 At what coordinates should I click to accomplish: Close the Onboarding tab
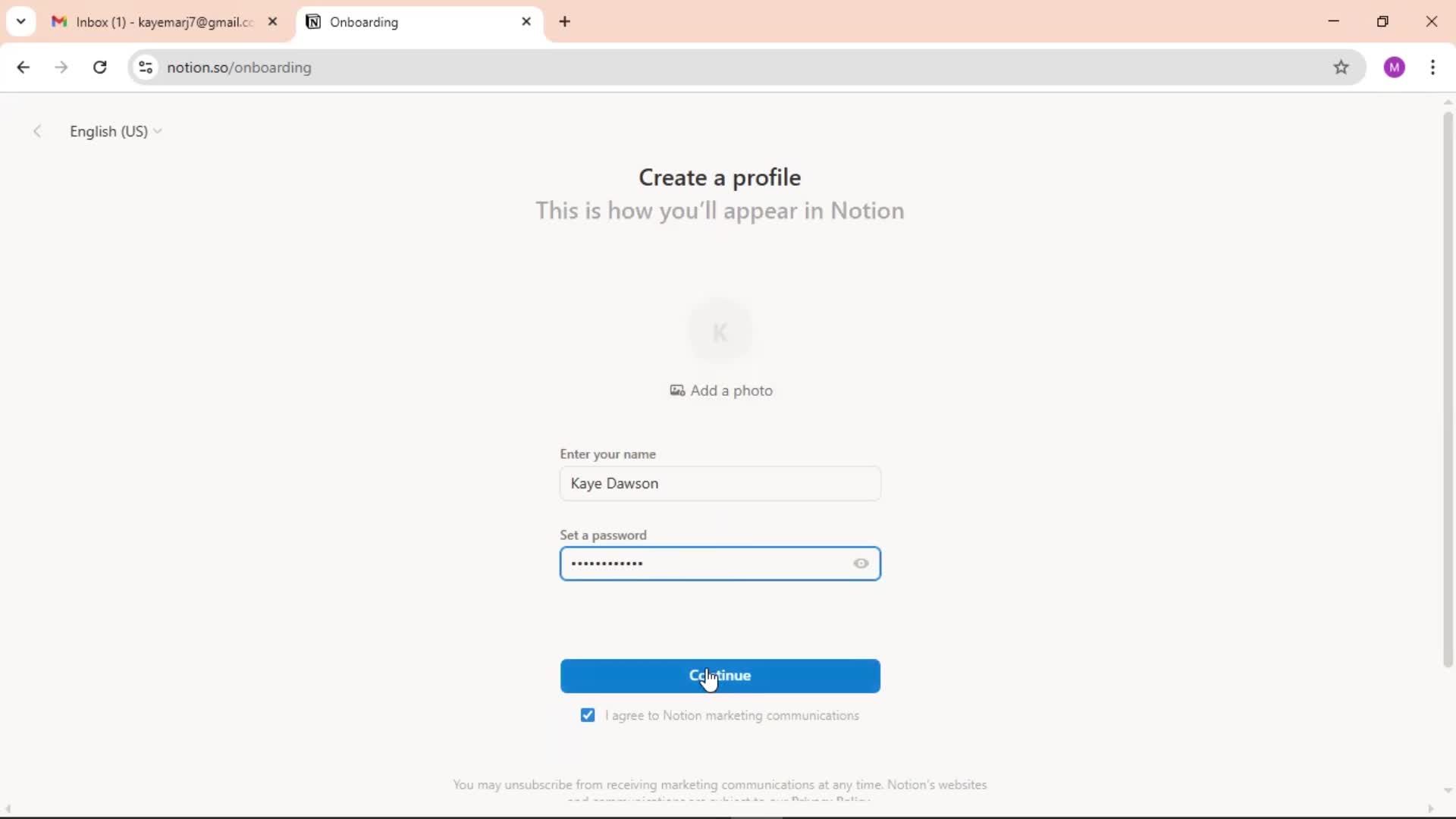point(526,22)
